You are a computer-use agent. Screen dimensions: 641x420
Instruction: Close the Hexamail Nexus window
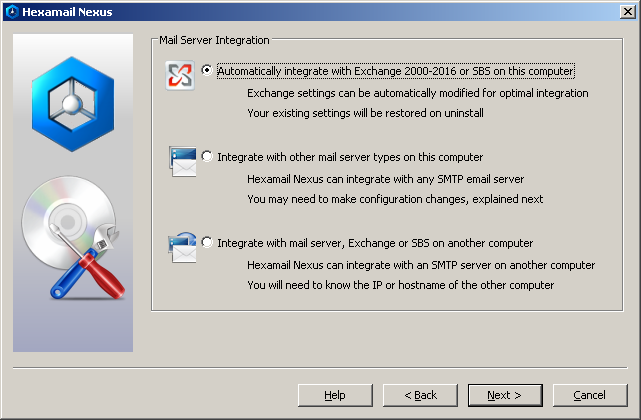click(628, 11)
